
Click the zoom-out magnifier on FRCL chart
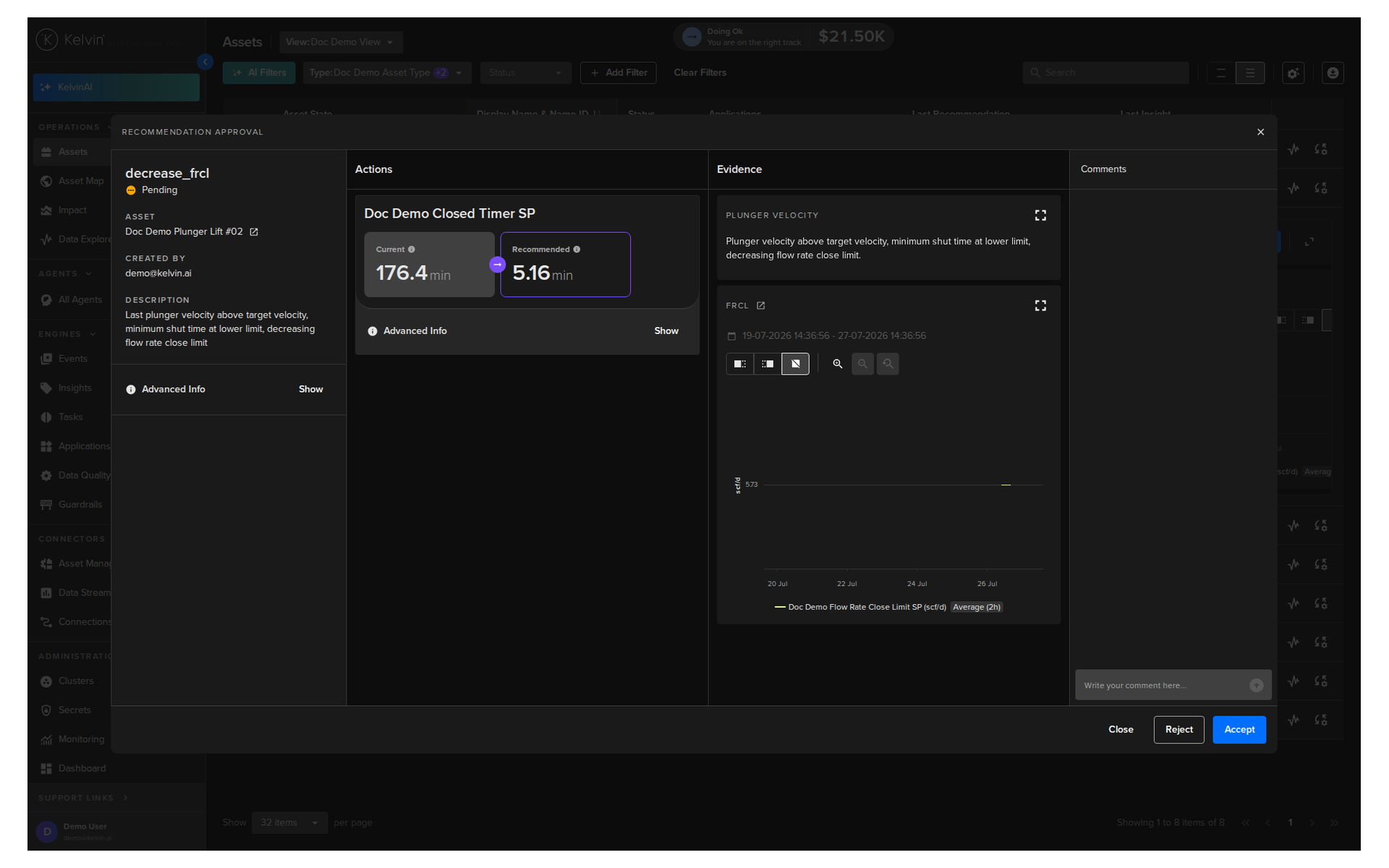[x=862, y=364]
